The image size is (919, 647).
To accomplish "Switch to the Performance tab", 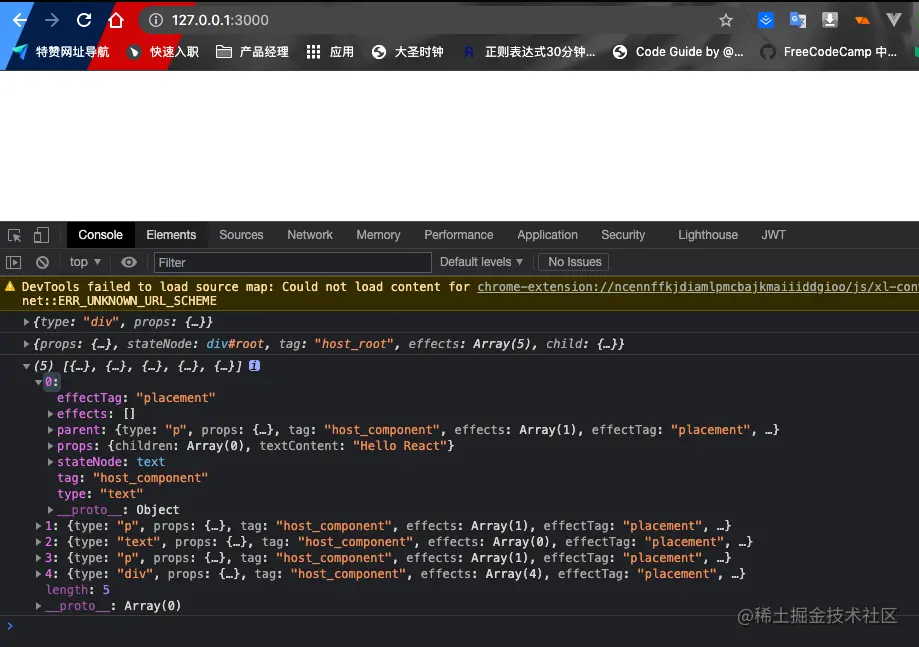I will (x=459, y=235).
